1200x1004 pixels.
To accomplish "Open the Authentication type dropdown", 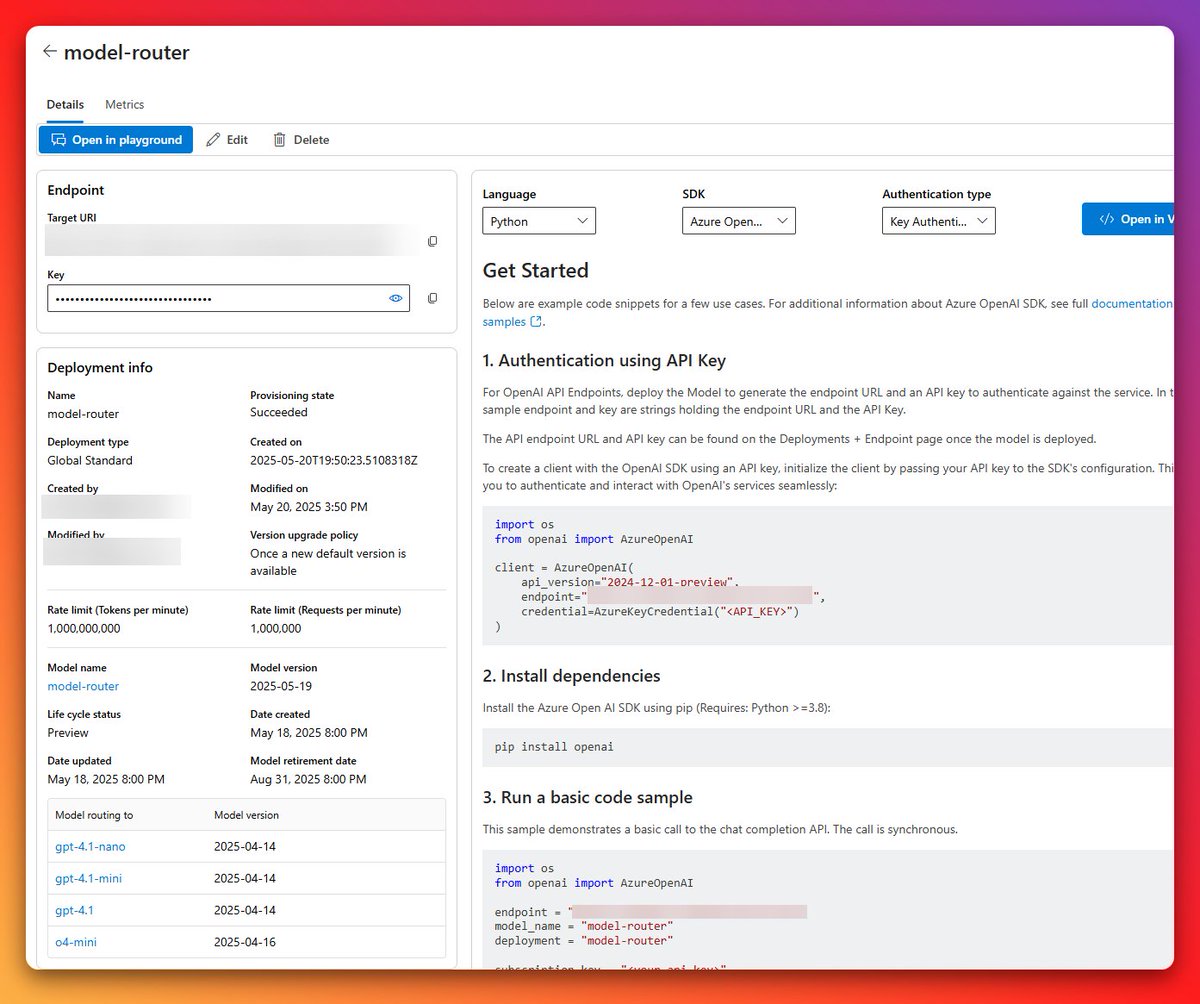I will (939, 221).
